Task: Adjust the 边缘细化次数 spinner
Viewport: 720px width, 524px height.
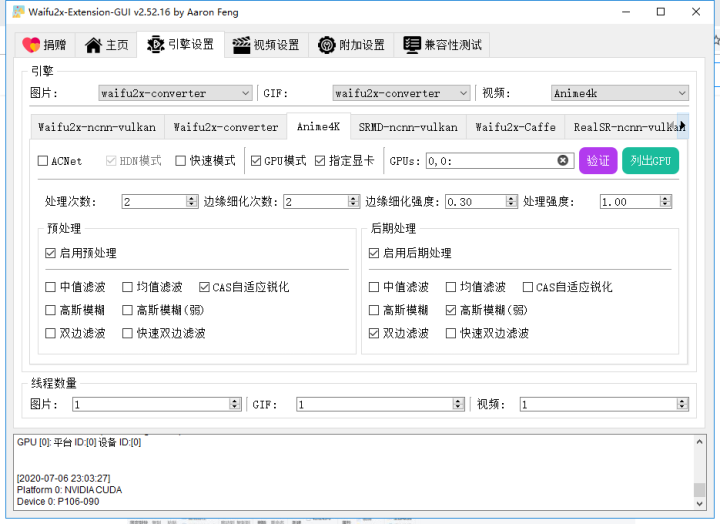Action: [321, 202]
